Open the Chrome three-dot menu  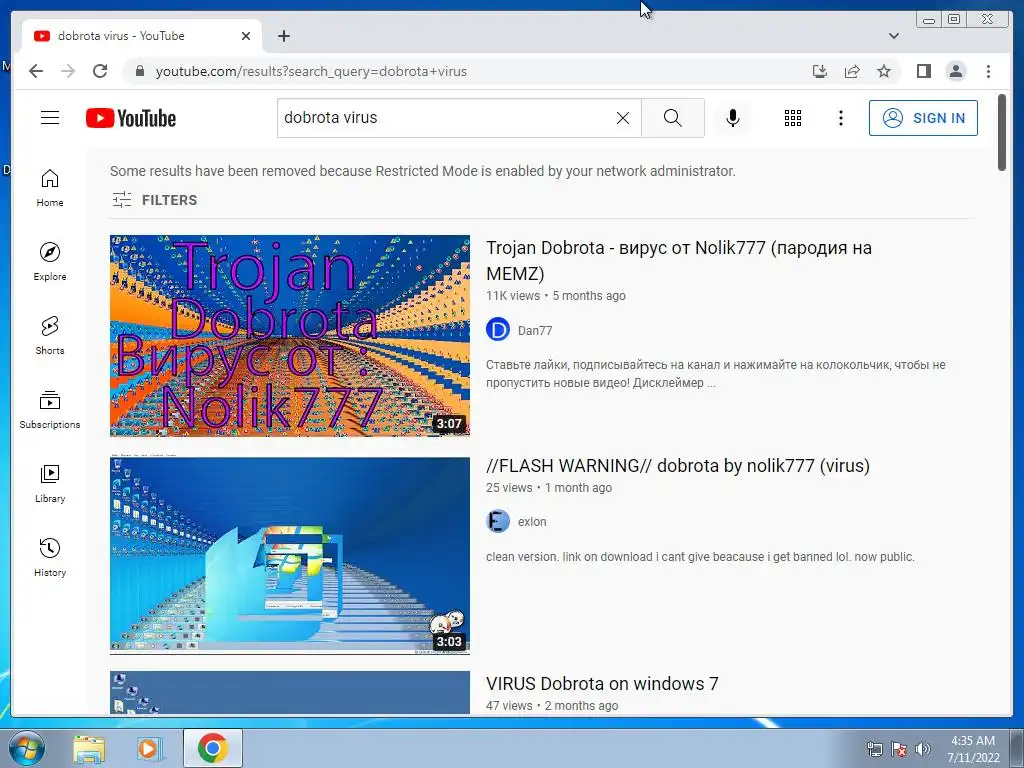988,71
